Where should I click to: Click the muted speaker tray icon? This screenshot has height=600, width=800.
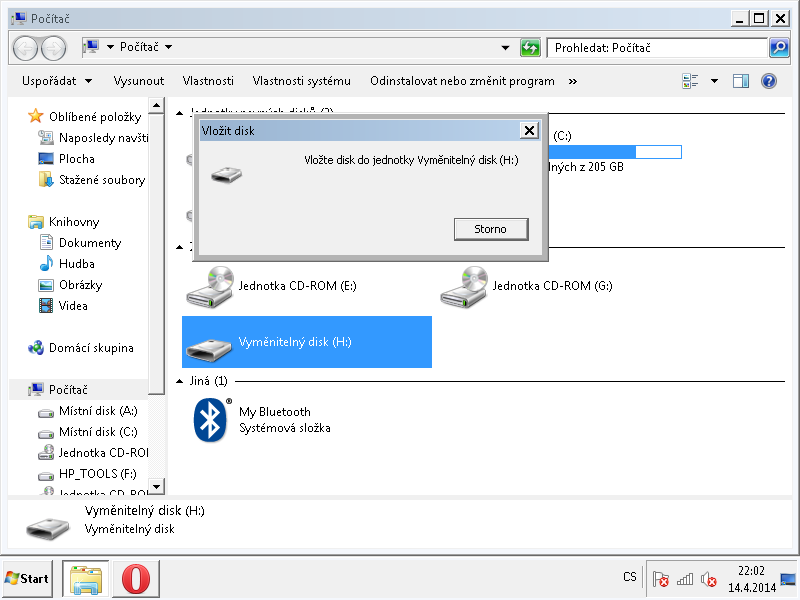pos(709,579)
